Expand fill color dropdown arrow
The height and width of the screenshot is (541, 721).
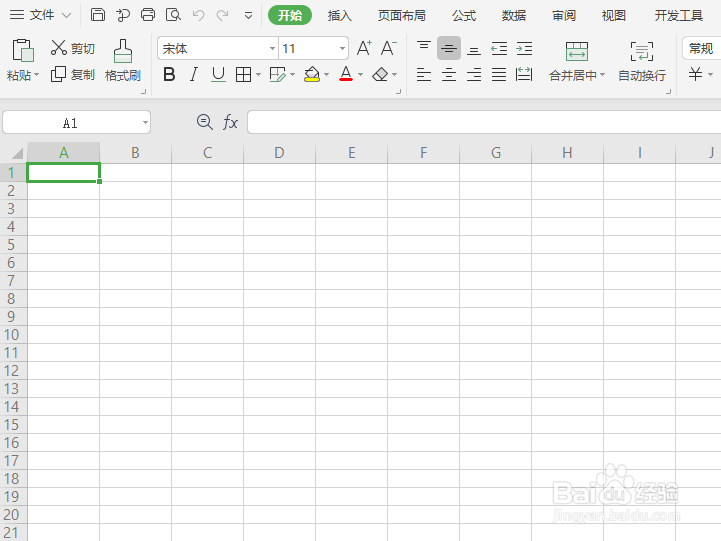coord(326,74)
